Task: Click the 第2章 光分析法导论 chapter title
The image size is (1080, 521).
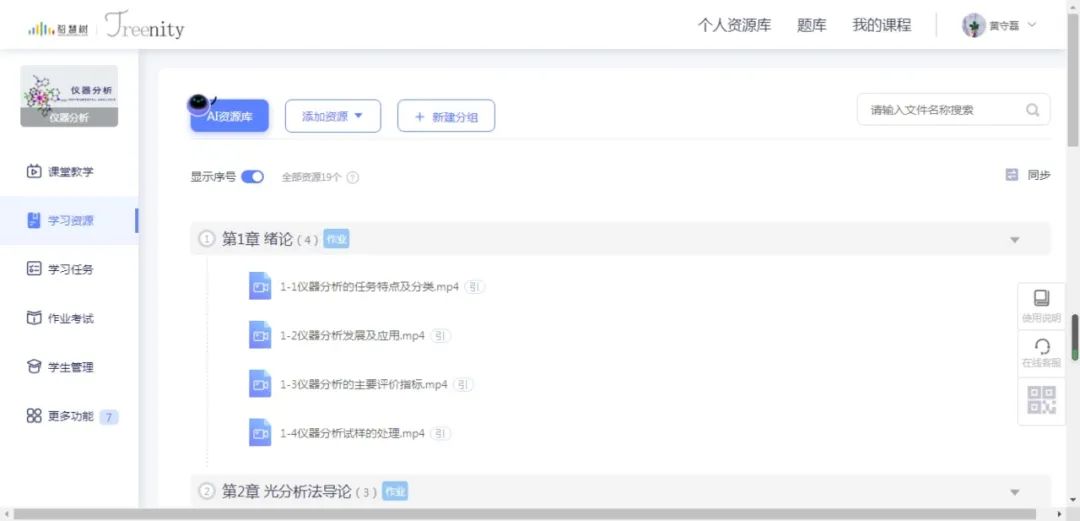Action: pyautogui.click(x=287, y=492)
